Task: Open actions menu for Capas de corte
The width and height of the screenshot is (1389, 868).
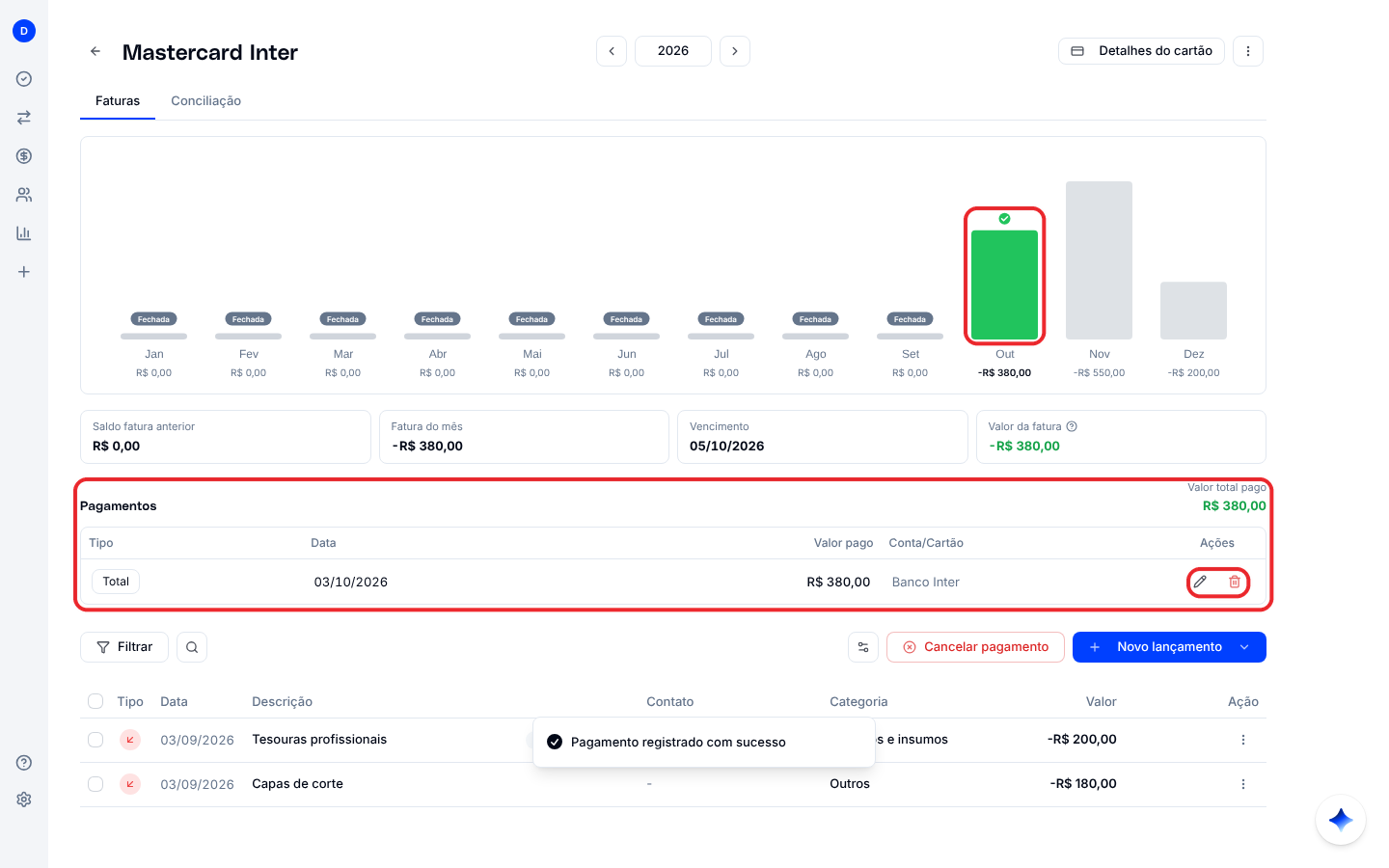Action: [x=1243, y=784]
